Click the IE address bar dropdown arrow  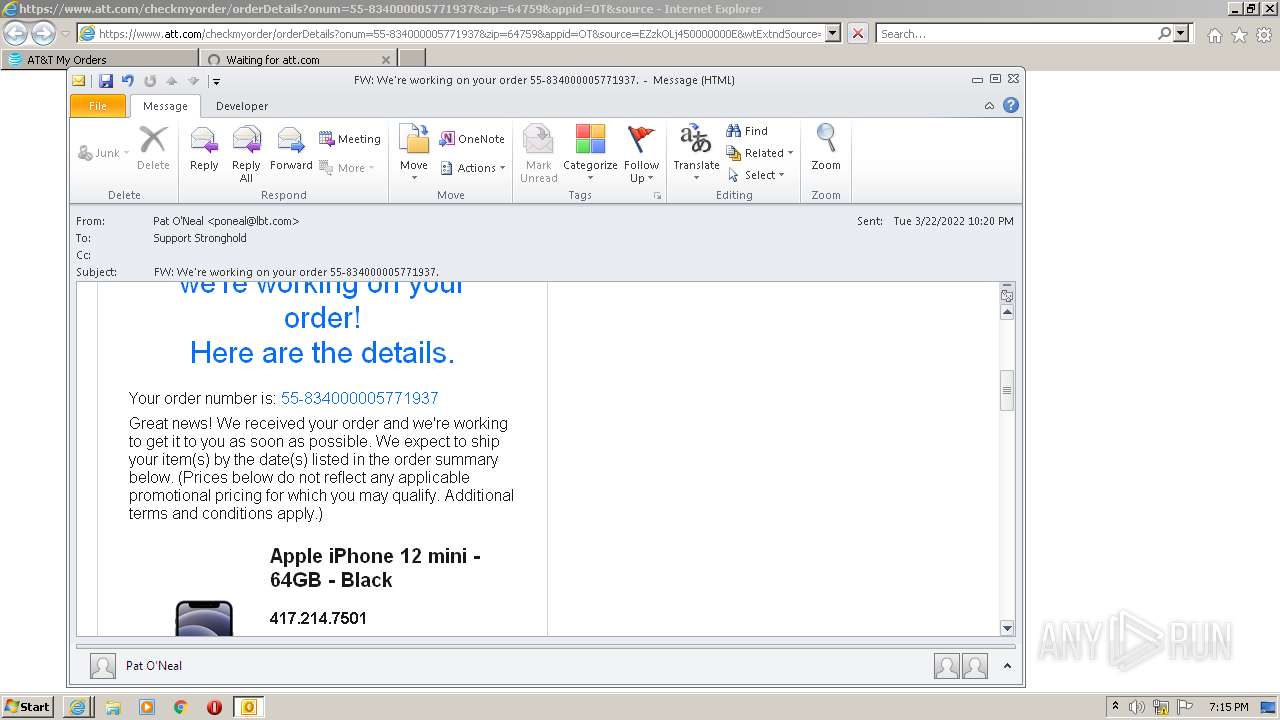click(834, 34)
